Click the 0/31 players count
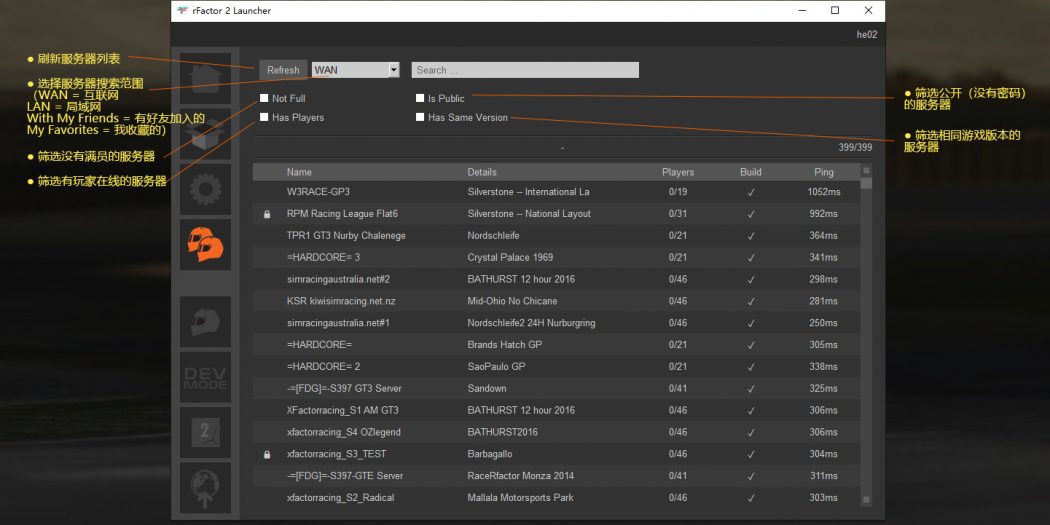 click(678, 214)
